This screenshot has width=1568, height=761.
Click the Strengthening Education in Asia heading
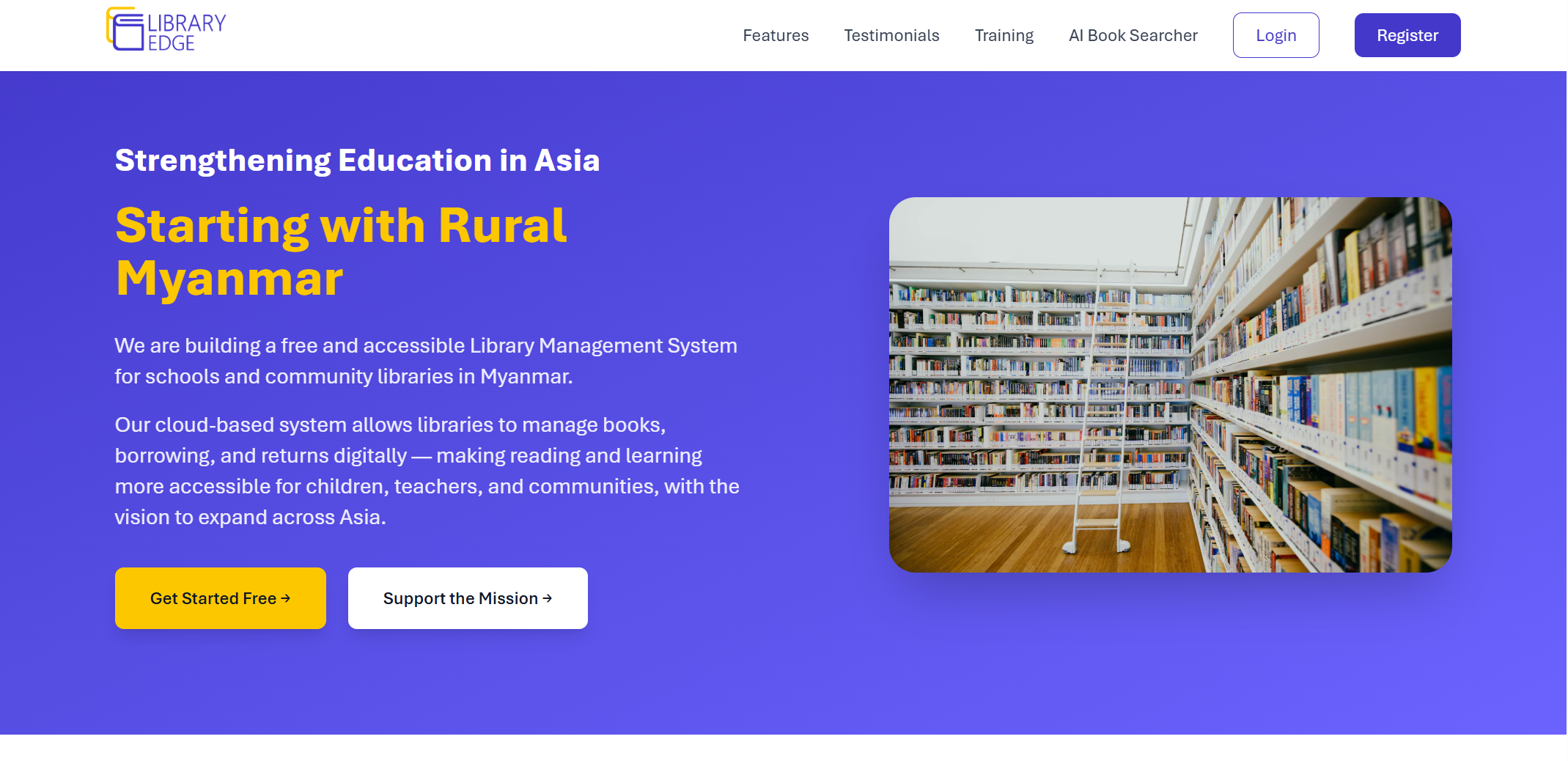point(358,161)
